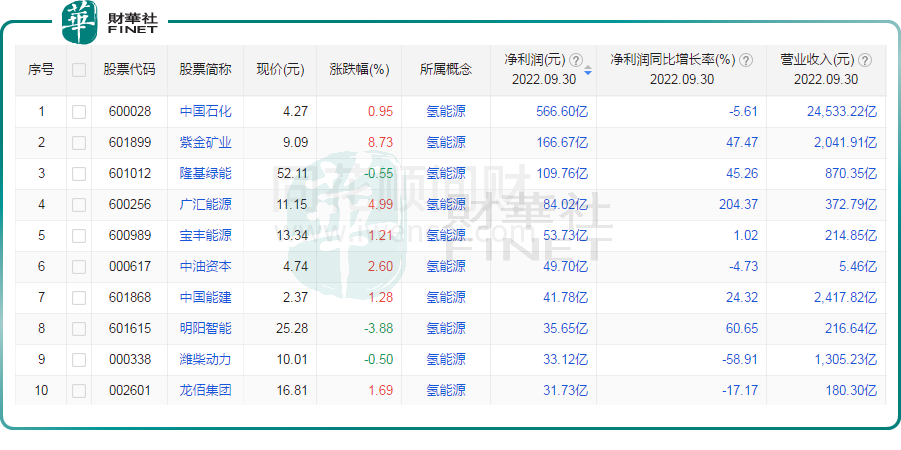Check the box for 宝丰能源 row

[x=79, y=236]
